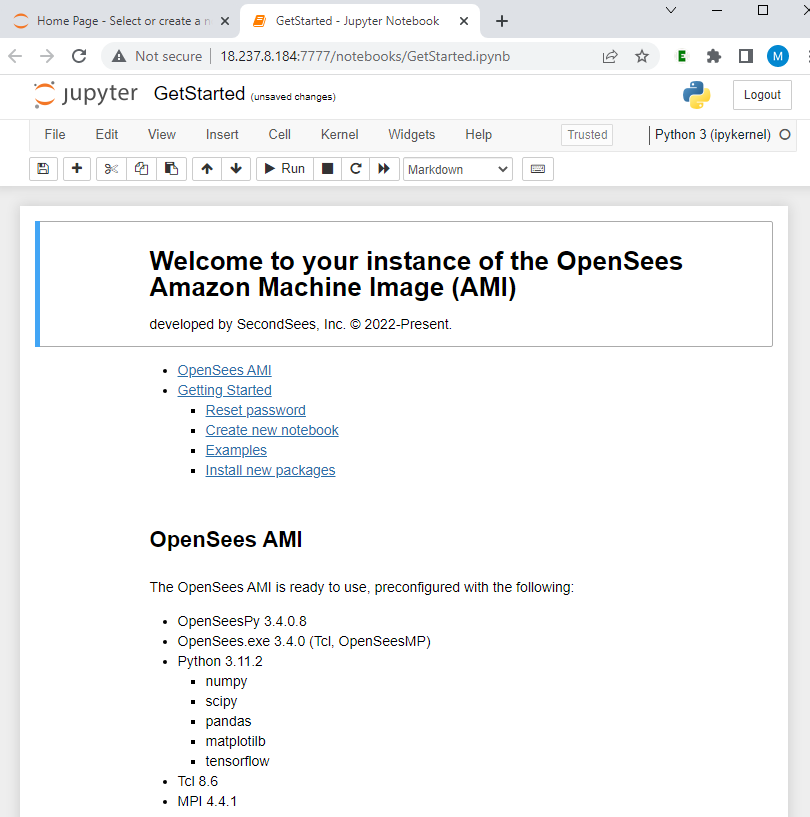Switch to the Home Page browser tab

(119, 21)
